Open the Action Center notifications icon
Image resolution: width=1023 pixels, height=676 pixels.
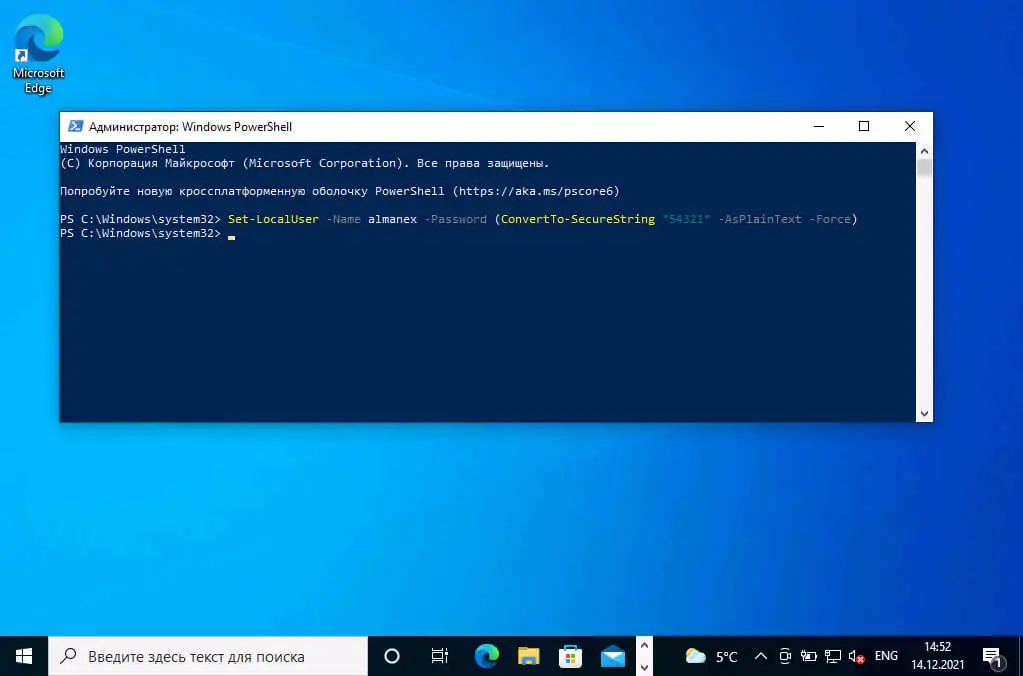(992, 656)
